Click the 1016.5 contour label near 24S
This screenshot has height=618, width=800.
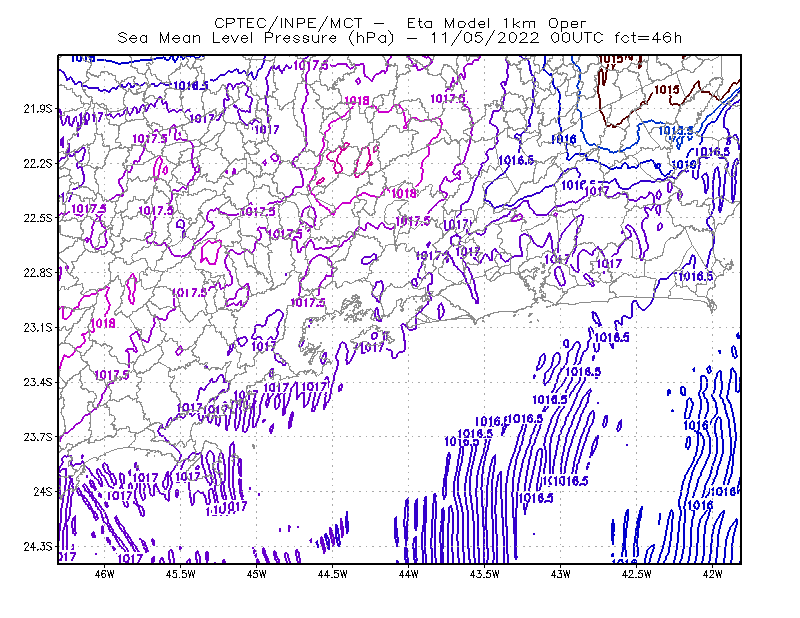point(536,498)
